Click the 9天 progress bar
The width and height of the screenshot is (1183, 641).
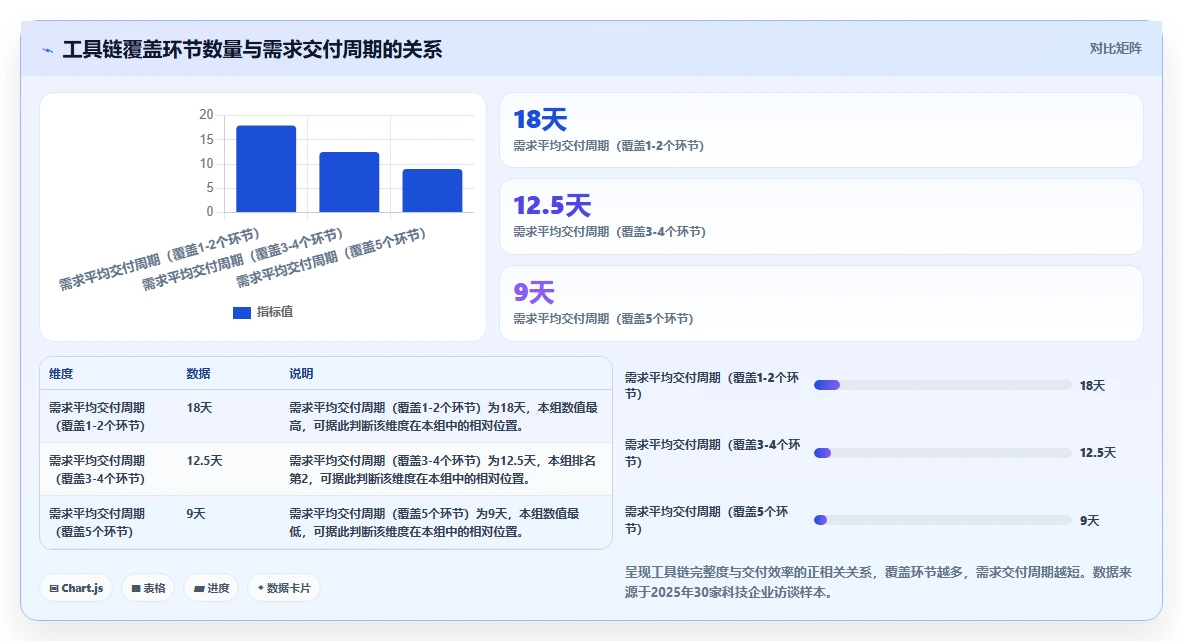[942, 520]
